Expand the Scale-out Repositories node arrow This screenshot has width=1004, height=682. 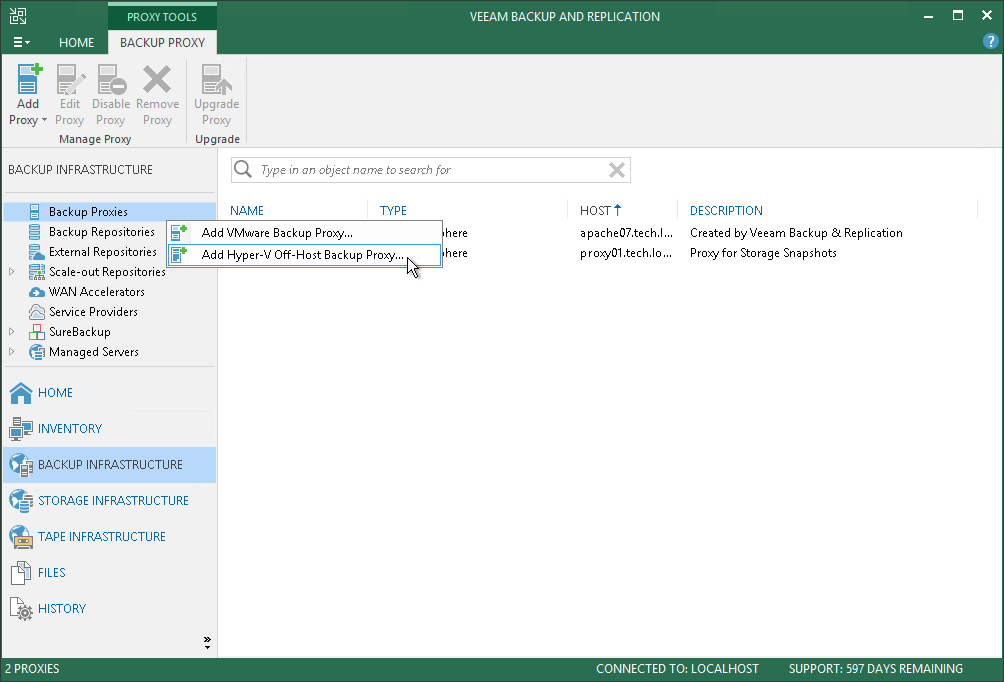click(12, 272)
